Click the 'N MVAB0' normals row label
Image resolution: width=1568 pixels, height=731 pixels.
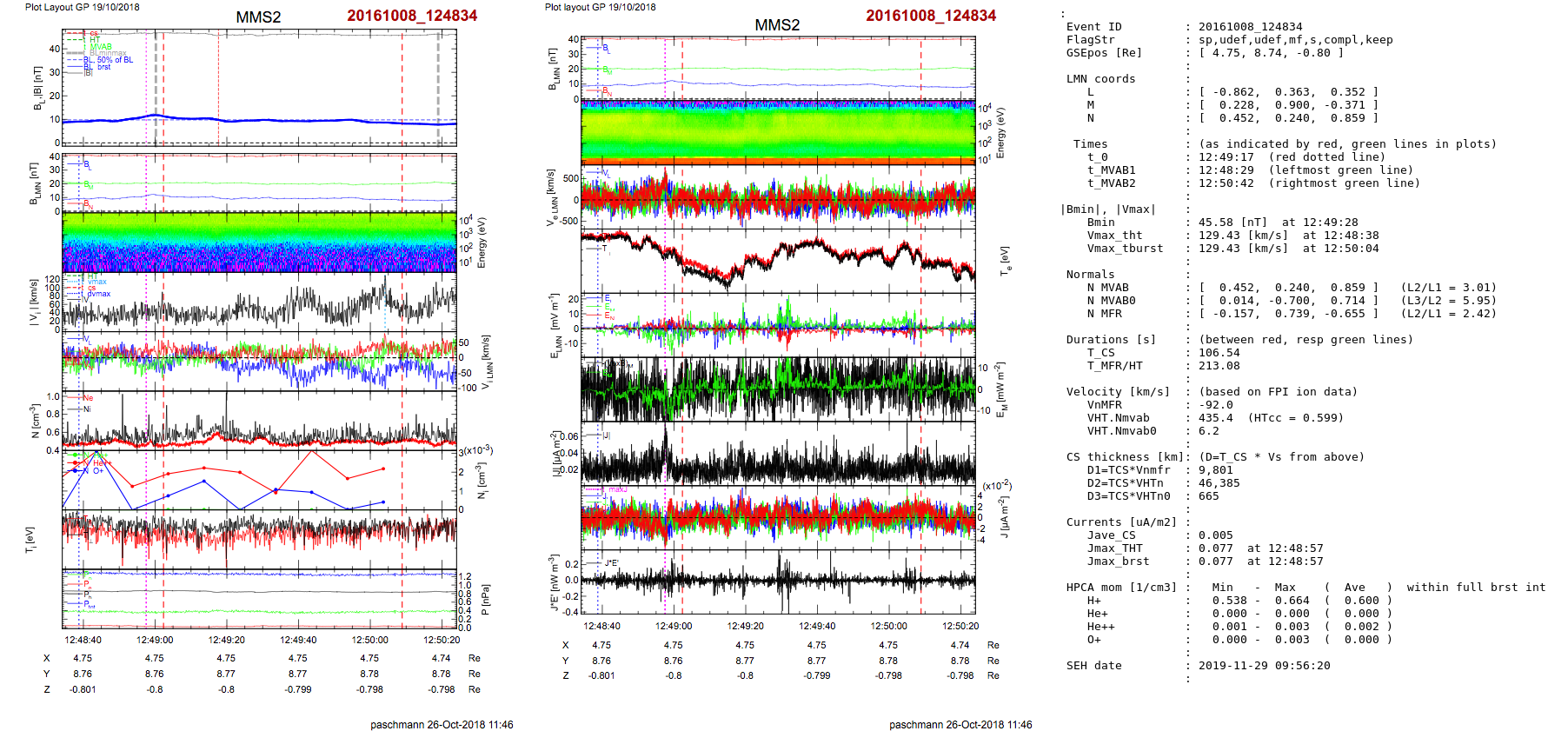coord(1111,301)
